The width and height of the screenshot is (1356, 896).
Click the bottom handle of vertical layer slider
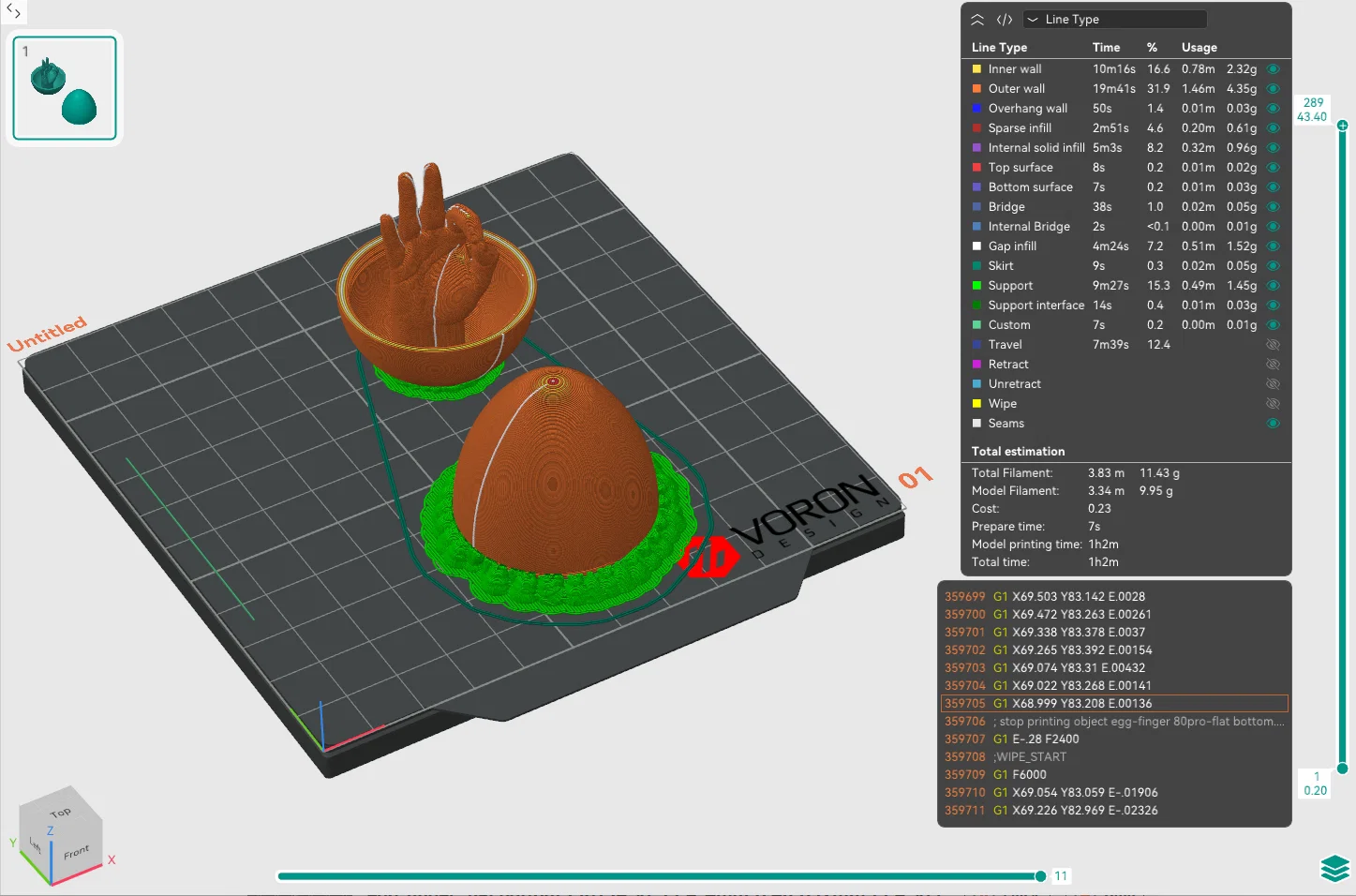click(1342, 769)
